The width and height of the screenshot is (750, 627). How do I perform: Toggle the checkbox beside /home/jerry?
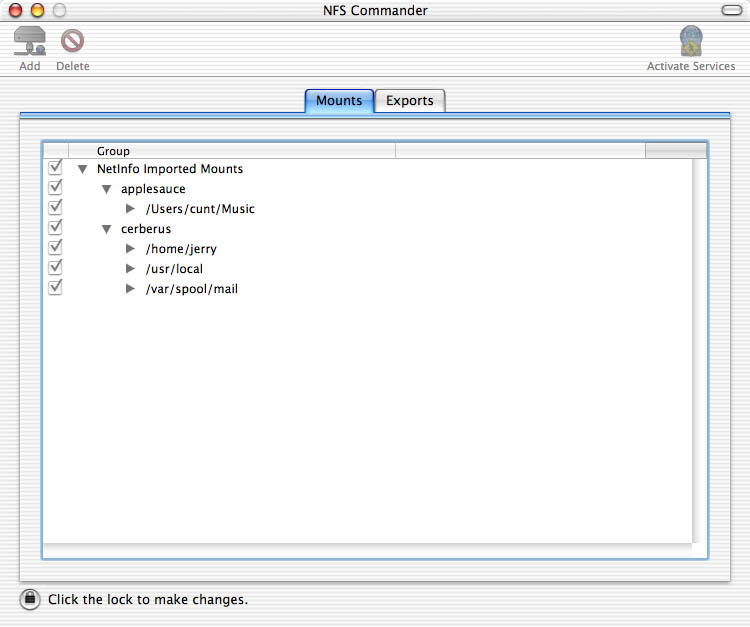(x=55, y=249)
